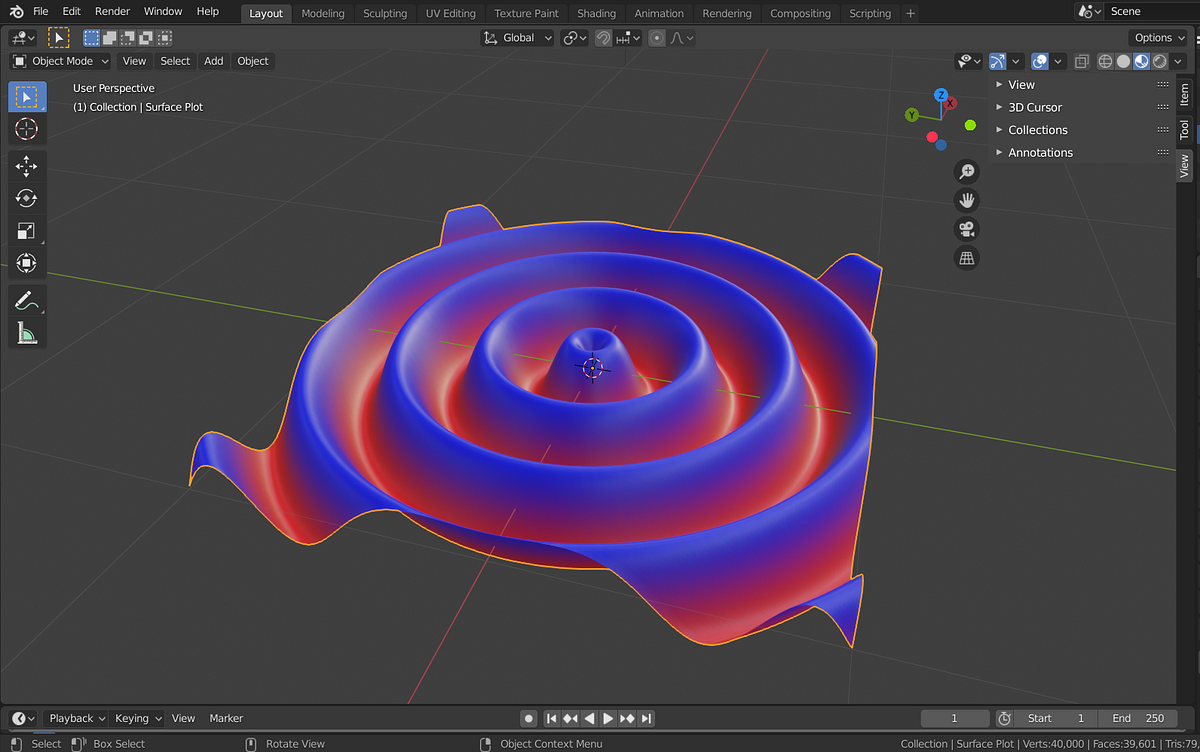The height and width of the screenshot is (752, 1200).
Task: Select the 3D Cursor tool
Action: [27, 128]
